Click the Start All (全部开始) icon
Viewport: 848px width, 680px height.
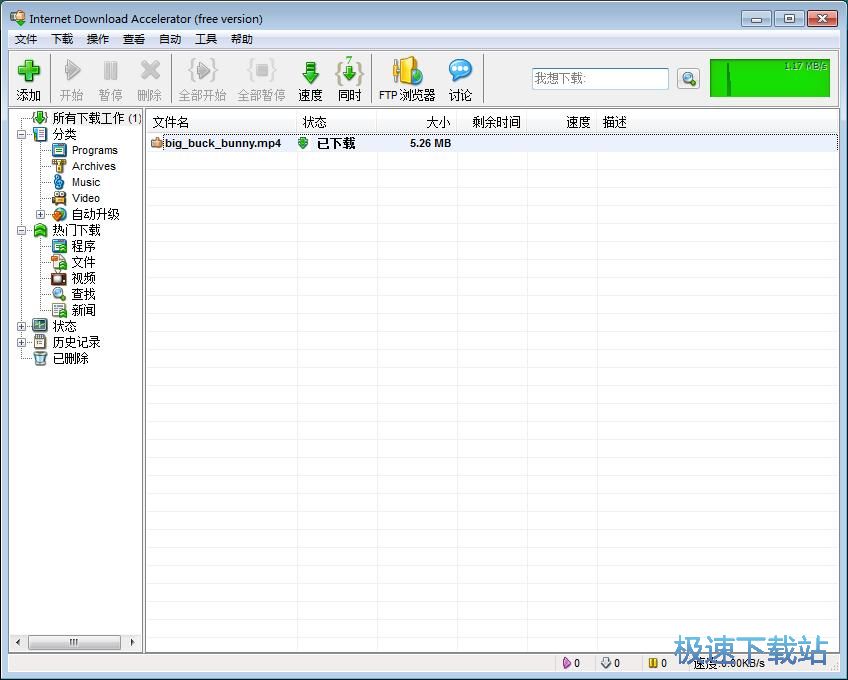click(202, 79)
